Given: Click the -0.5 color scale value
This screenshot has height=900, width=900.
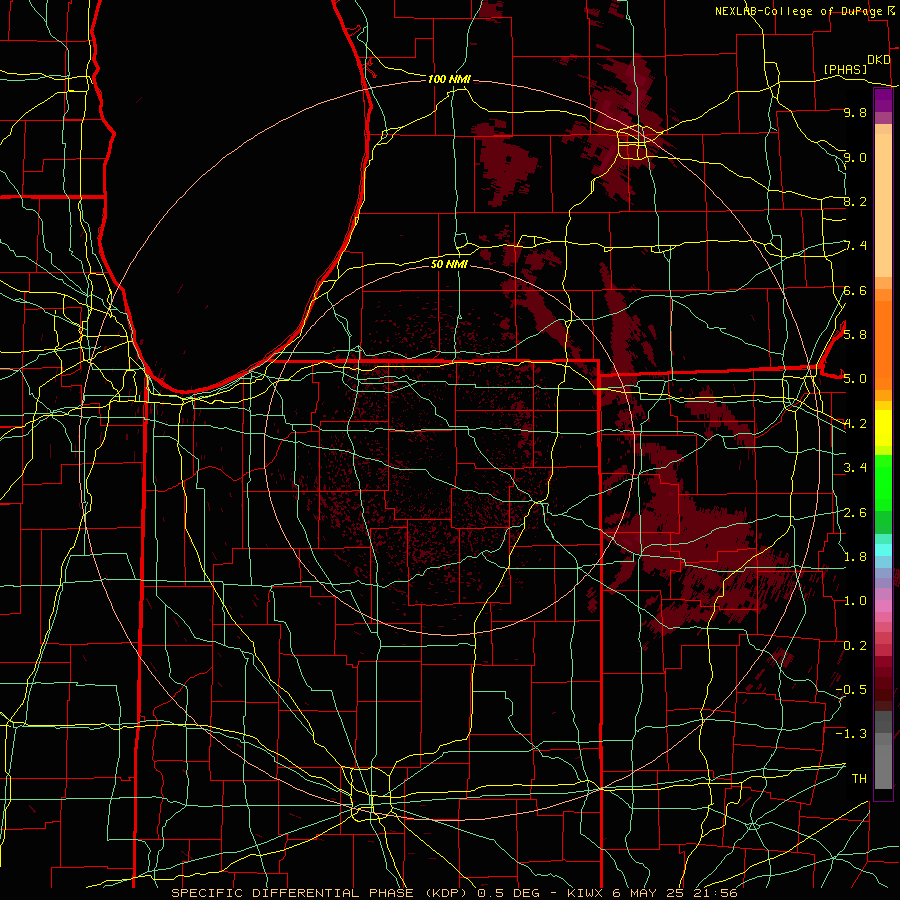Looking at the screenshot, I should 851,689.
